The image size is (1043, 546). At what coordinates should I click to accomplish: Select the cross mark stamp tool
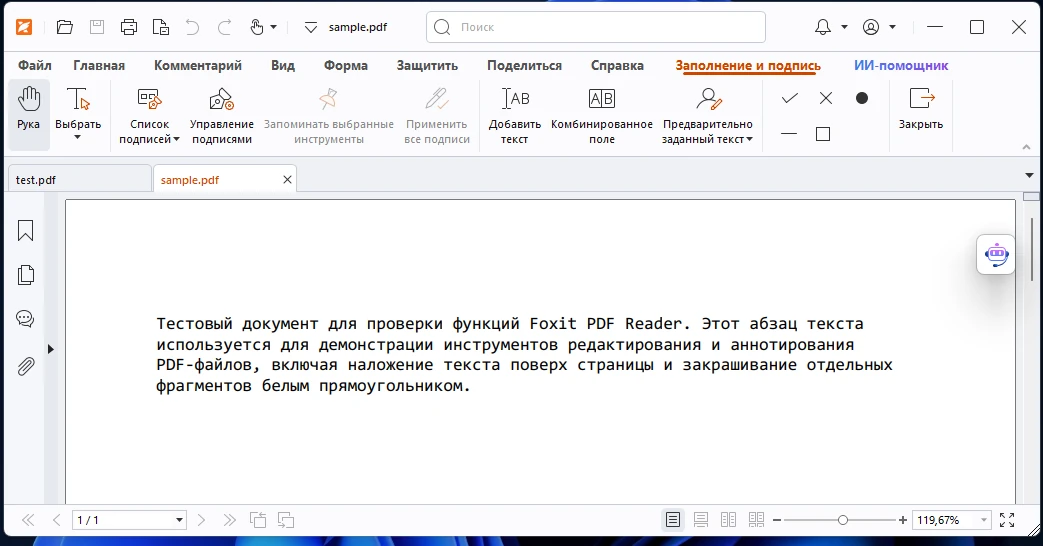(826, 98)
